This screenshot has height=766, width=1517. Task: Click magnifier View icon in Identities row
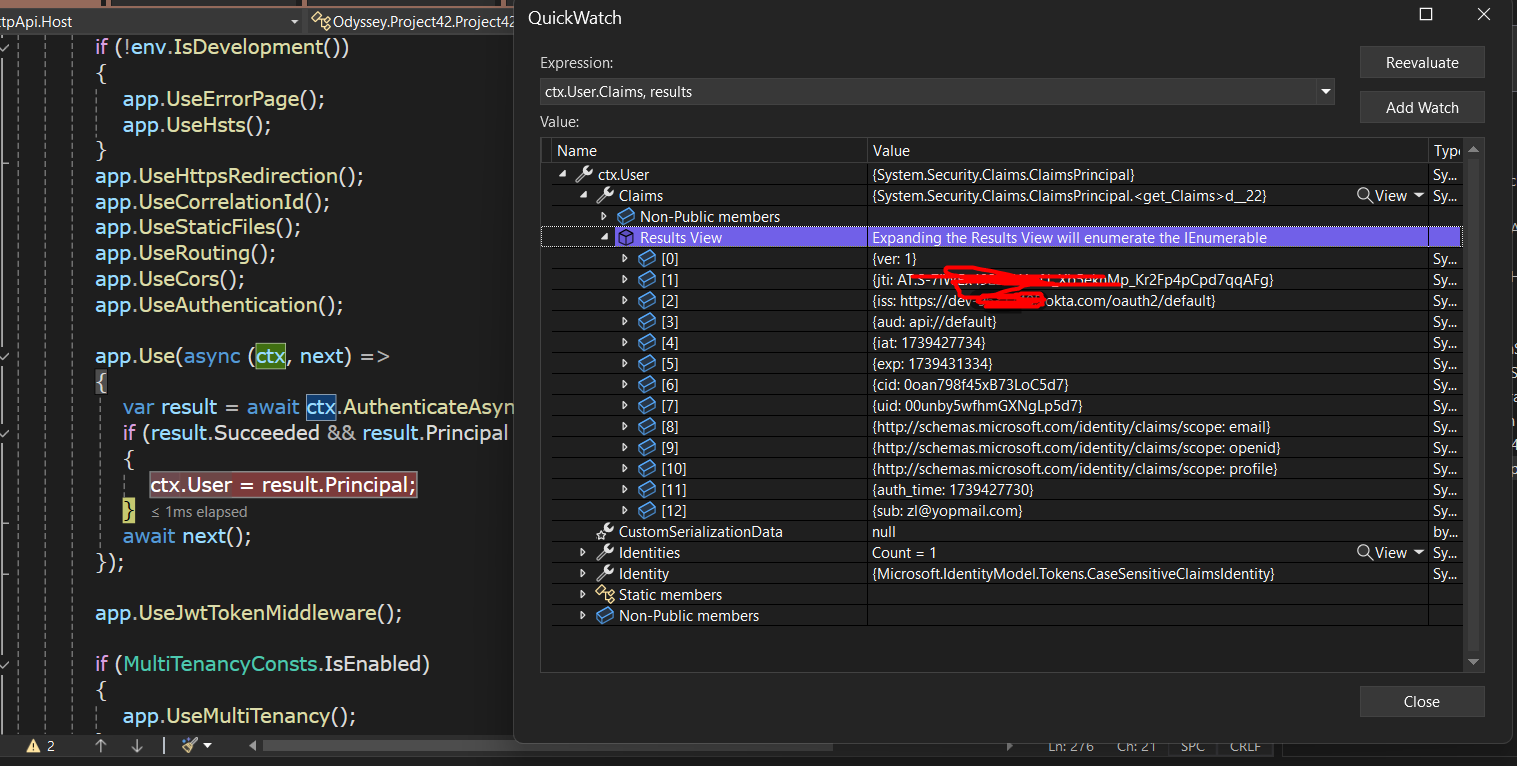click(1364, 553)
